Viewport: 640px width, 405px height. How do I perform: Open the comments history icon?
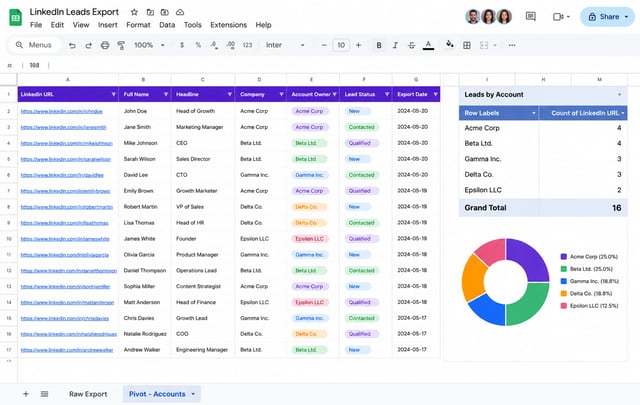click(531, 17)
